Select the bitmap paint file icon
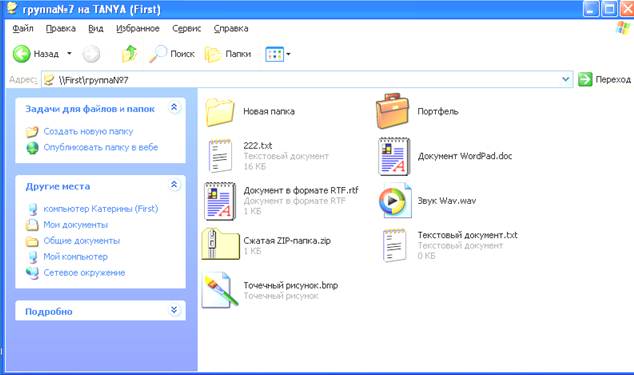 point(220,290)
